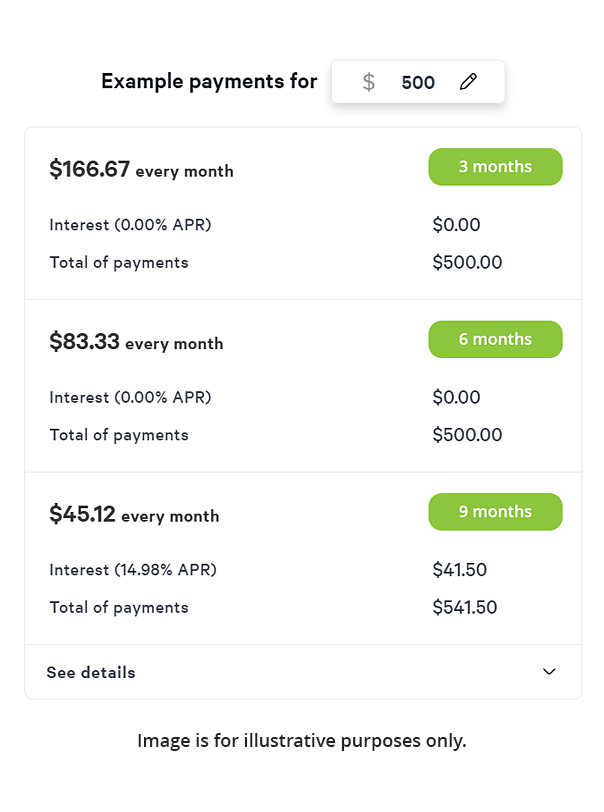This screenshot has width=604, height=812.
Task: Choose the 6 months plan badge
Action: coord(495,339)
